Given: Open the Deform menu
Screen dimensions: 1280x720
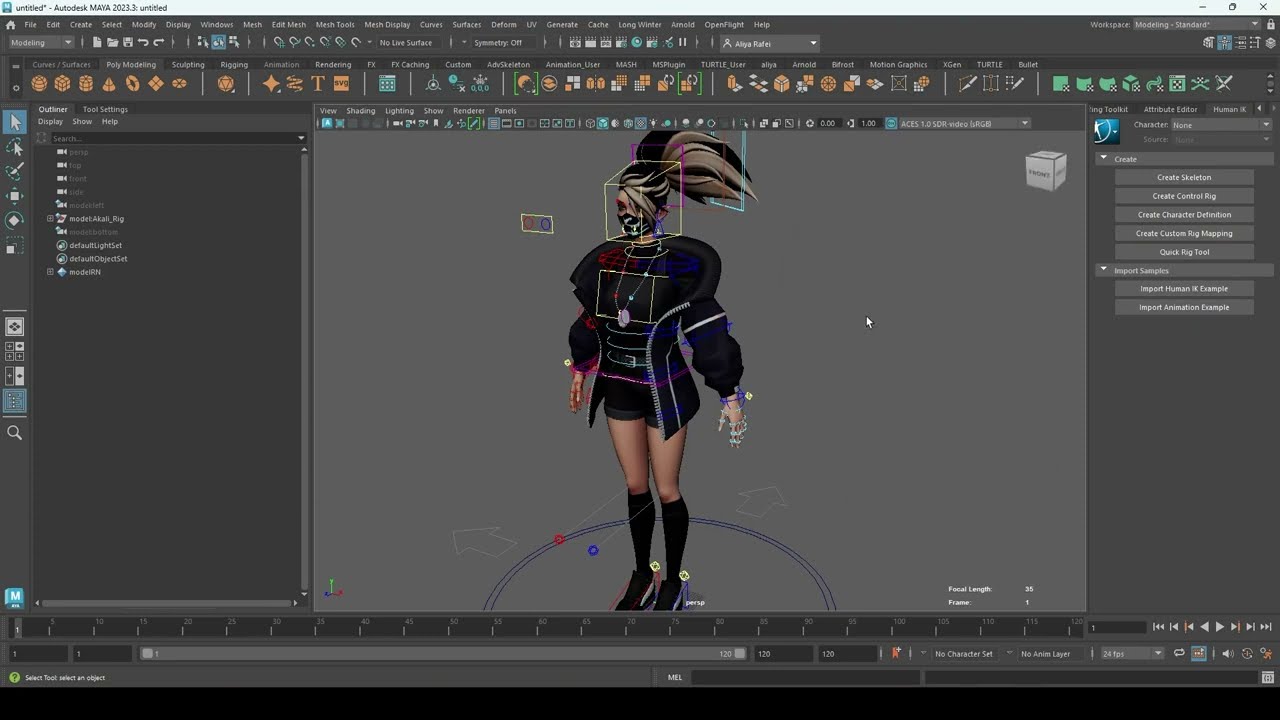Looking at the screenshot, I should [x=504, y=24].
